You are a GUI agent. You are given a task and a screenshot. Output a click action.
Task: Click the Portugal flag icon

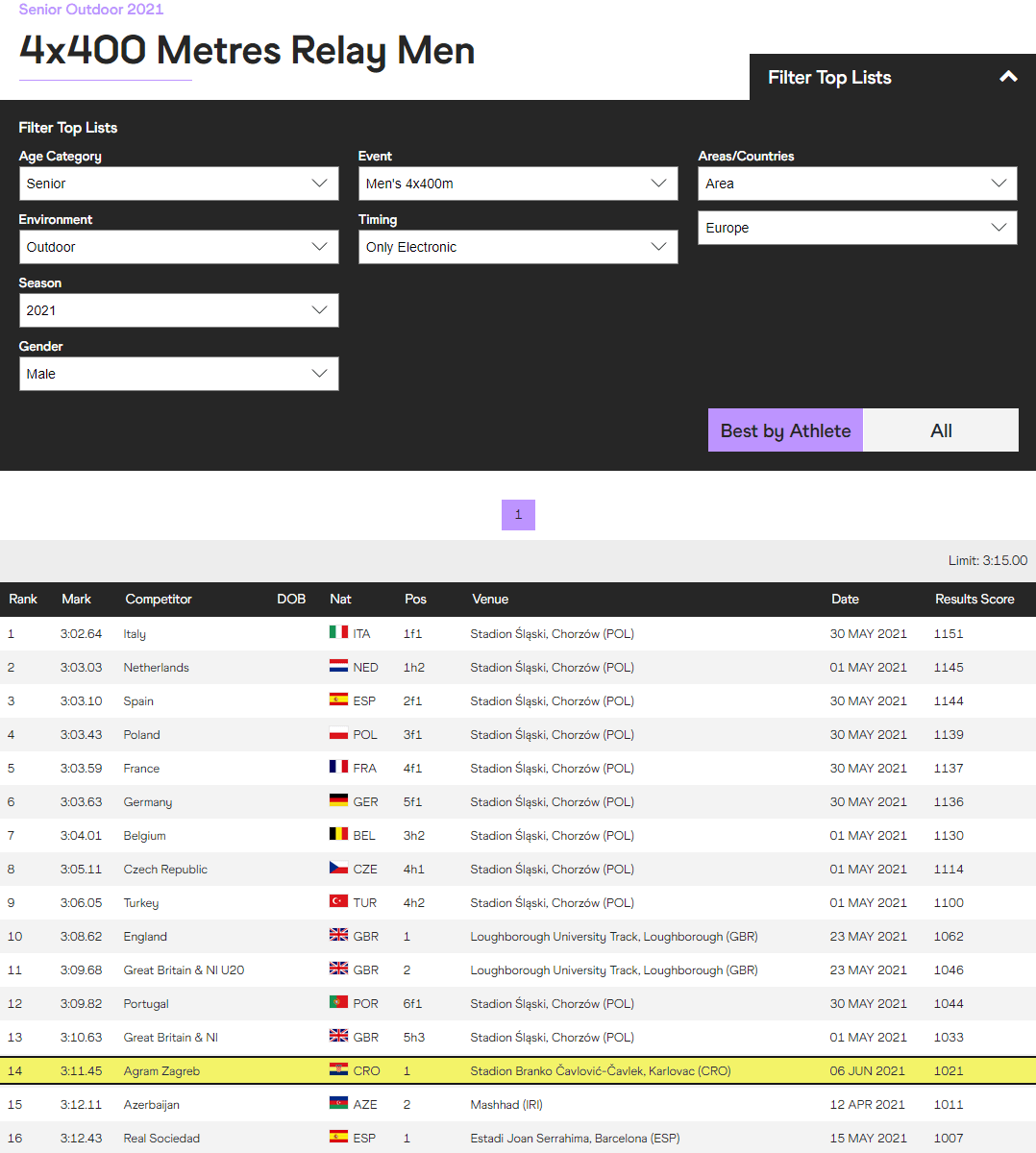338,1002
